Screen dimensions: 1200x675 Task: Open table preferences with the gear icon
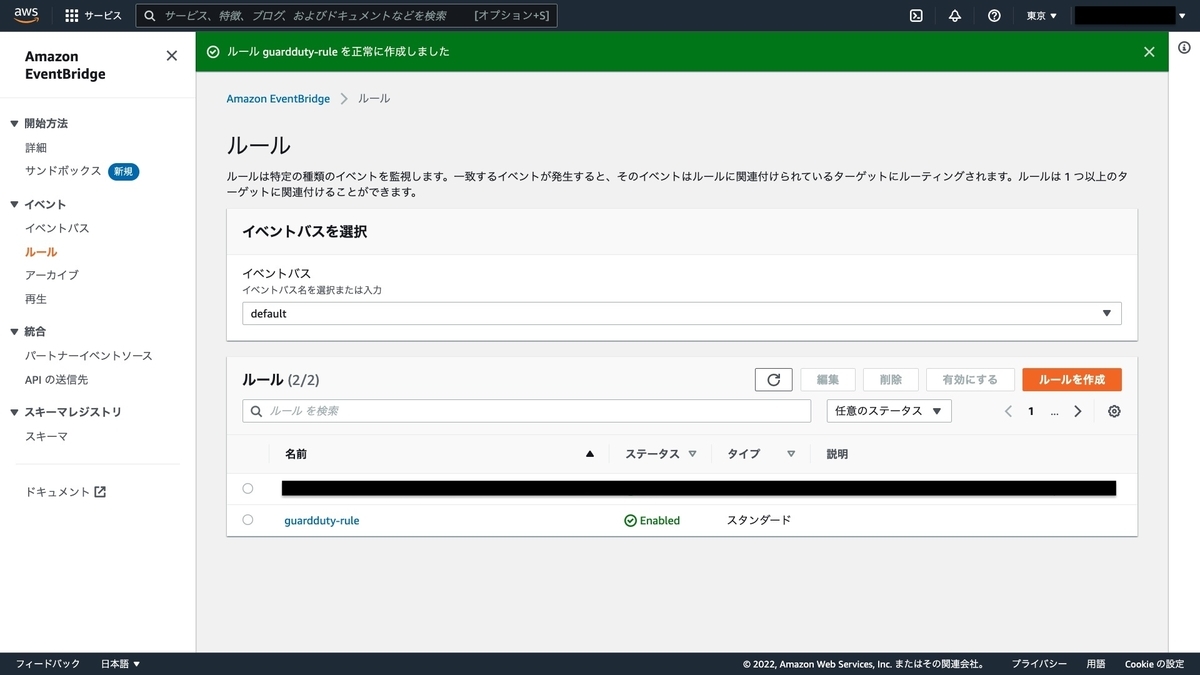[1114, 411]
